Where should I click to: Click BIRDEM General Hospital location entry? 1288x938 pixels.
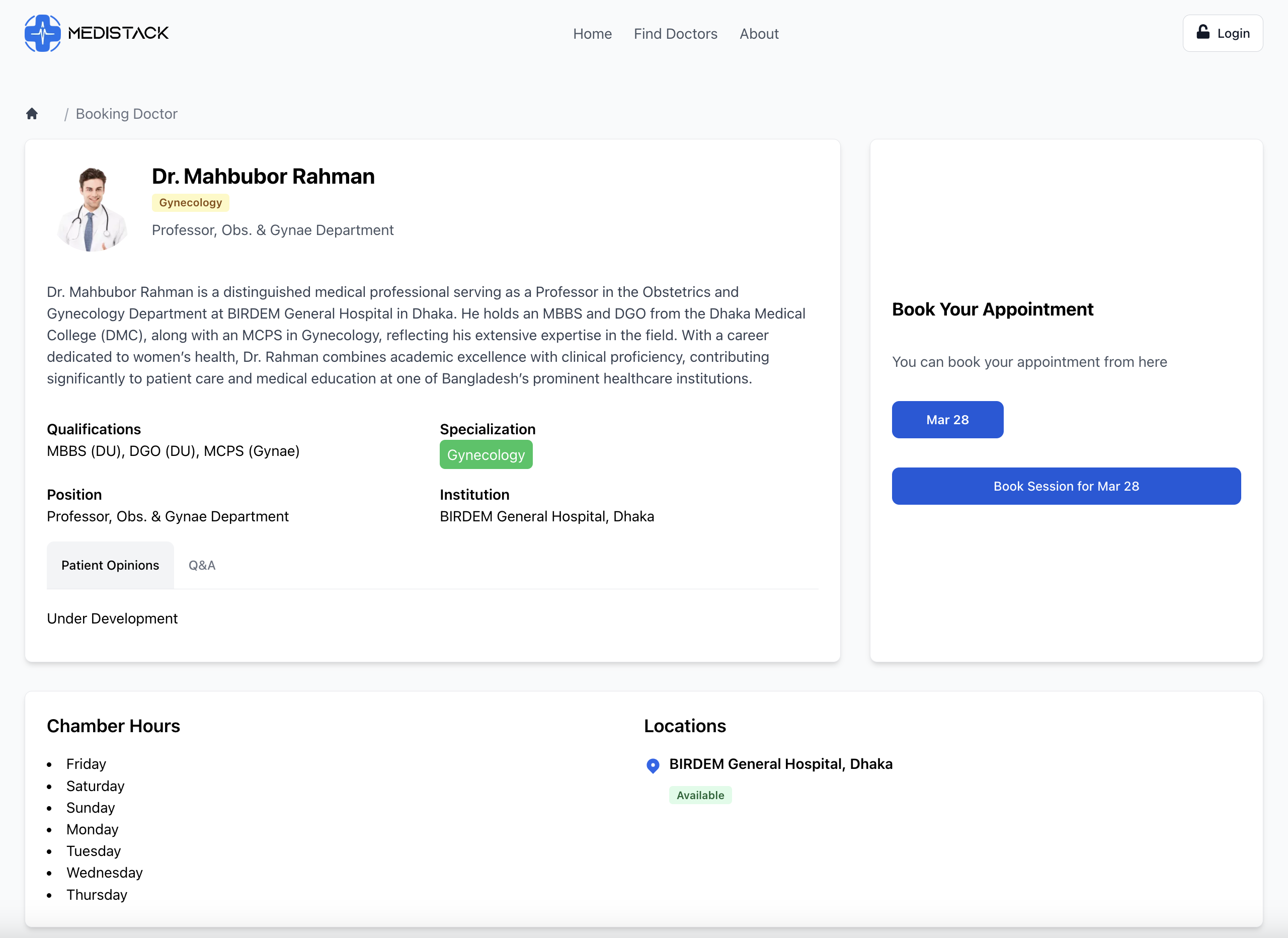click(x=780, y=763)
